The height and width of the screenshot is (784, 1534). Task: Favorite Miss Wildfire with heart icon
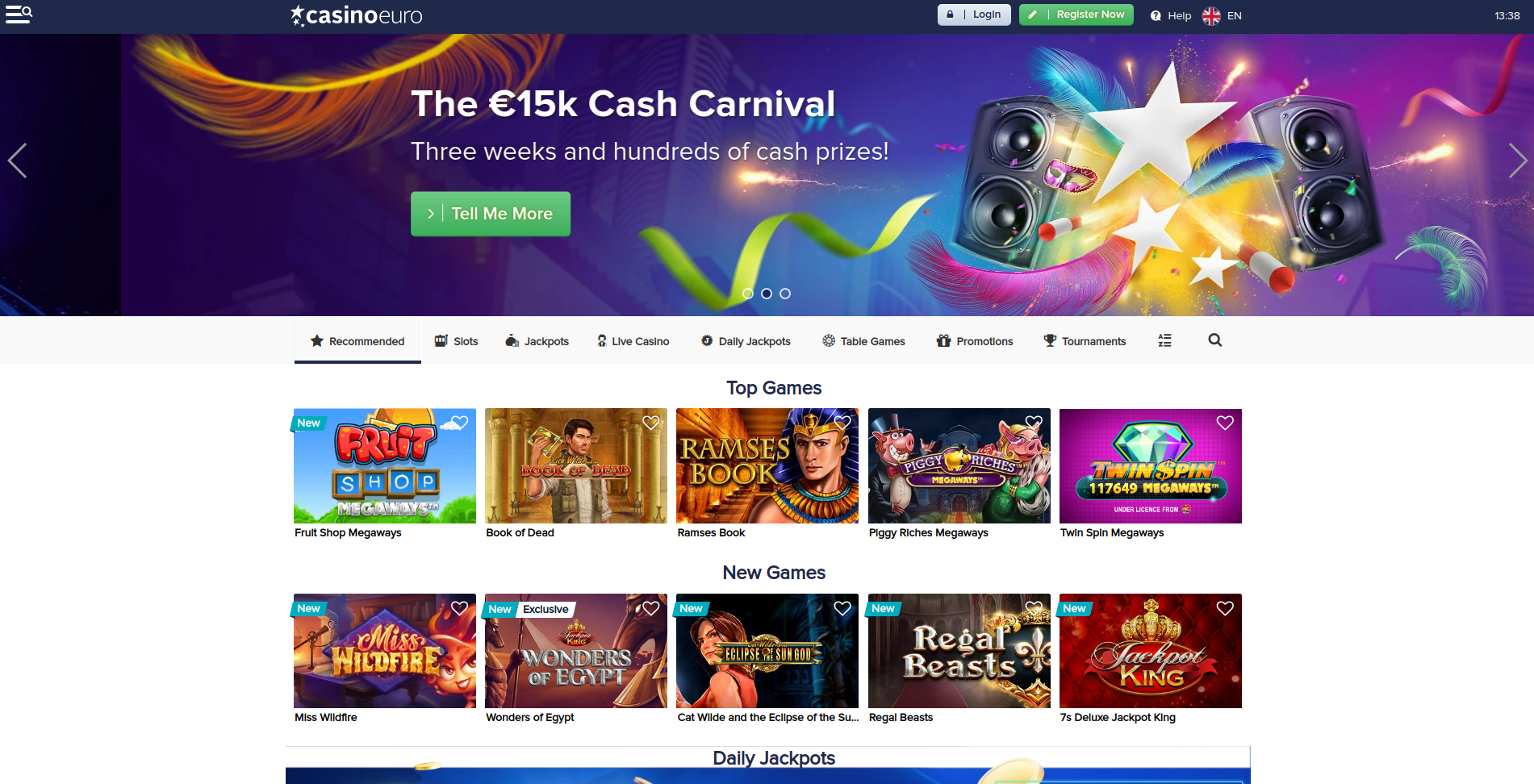[459, 608]
